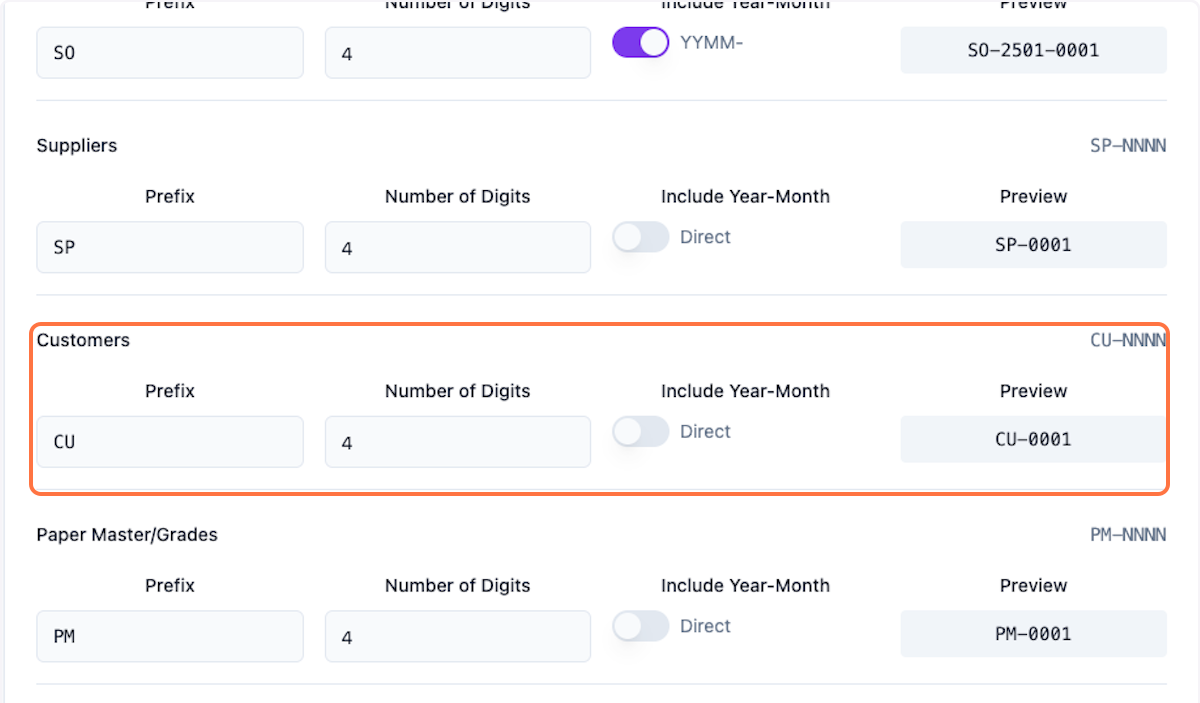Click the Suppliers section heading
Screen dimensions: 1200x703
point(77,146)
